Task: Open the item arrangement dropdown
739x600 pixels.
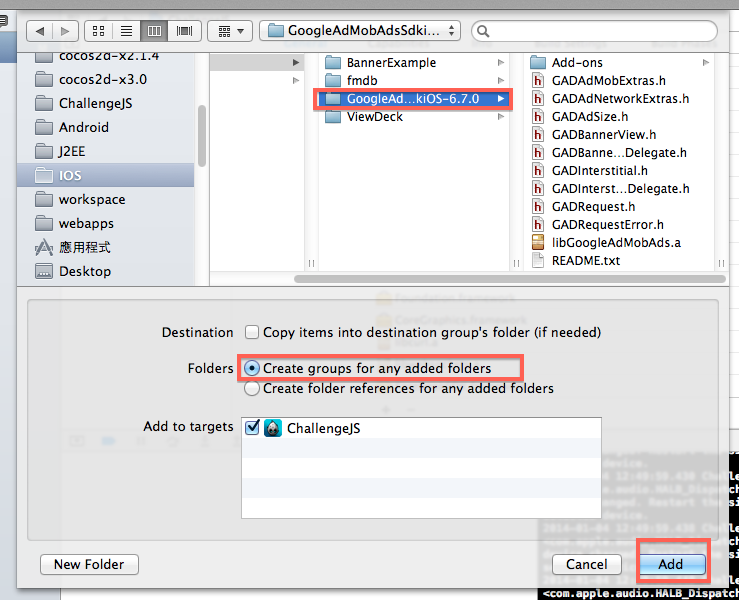Action: click(x=230, y=31)
